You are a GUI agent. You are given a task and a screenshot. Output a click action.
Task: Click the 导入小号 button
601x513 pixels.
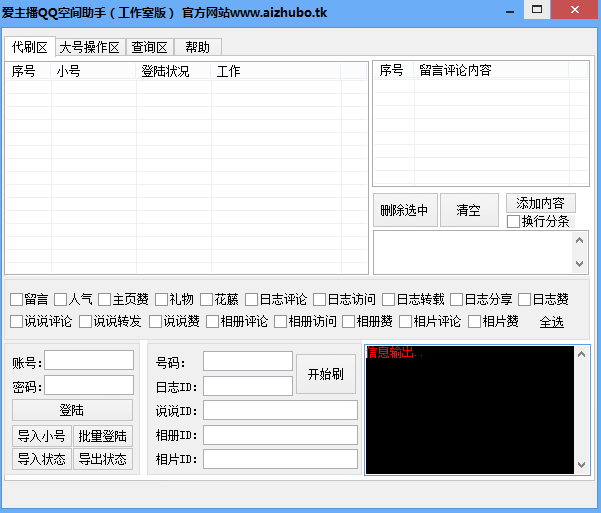pyautogui.click(x=42, y=436)
